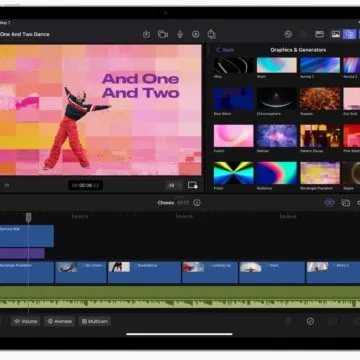The height and width of the screenshot is (360, 360).
Task: Click the Animate button below timeline
Action: 59,321
